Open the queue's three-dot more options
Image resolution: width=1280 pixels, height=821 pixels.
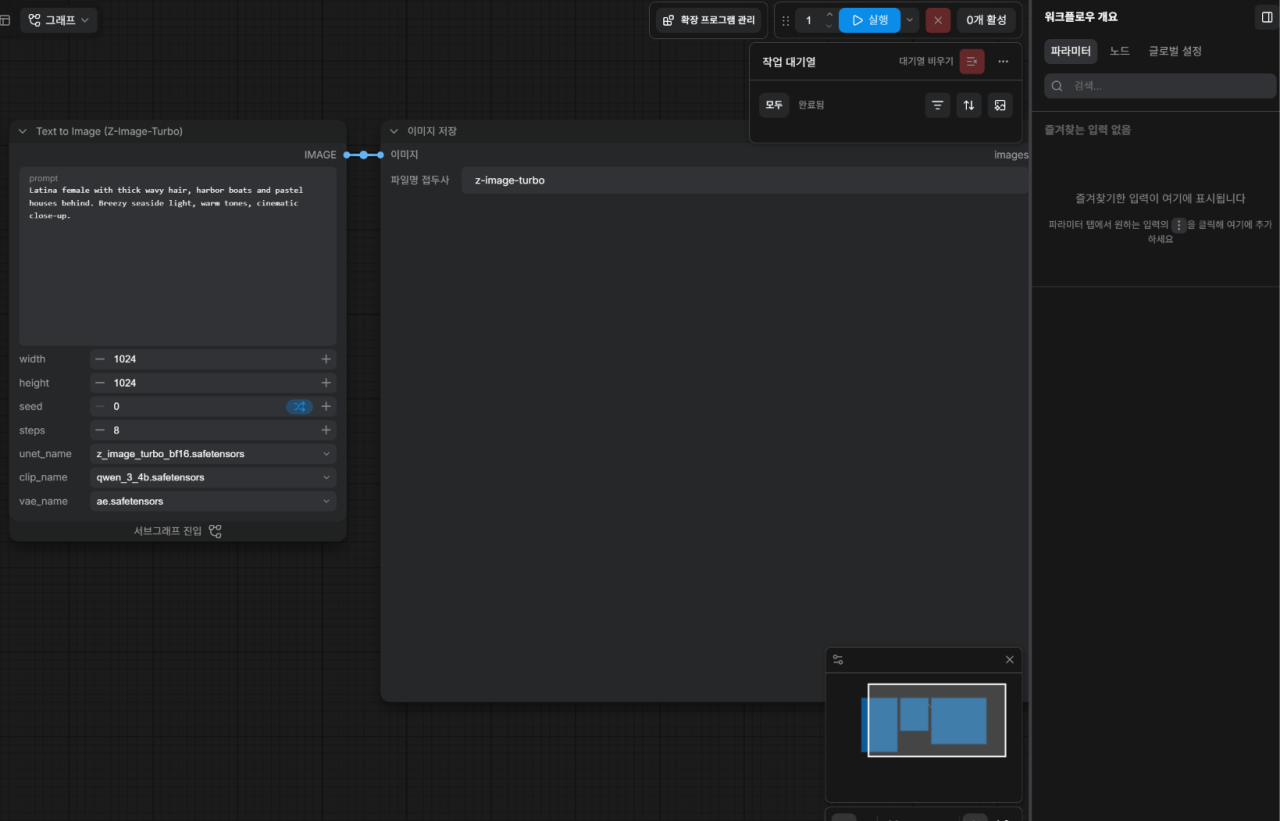coord(1003,62)
